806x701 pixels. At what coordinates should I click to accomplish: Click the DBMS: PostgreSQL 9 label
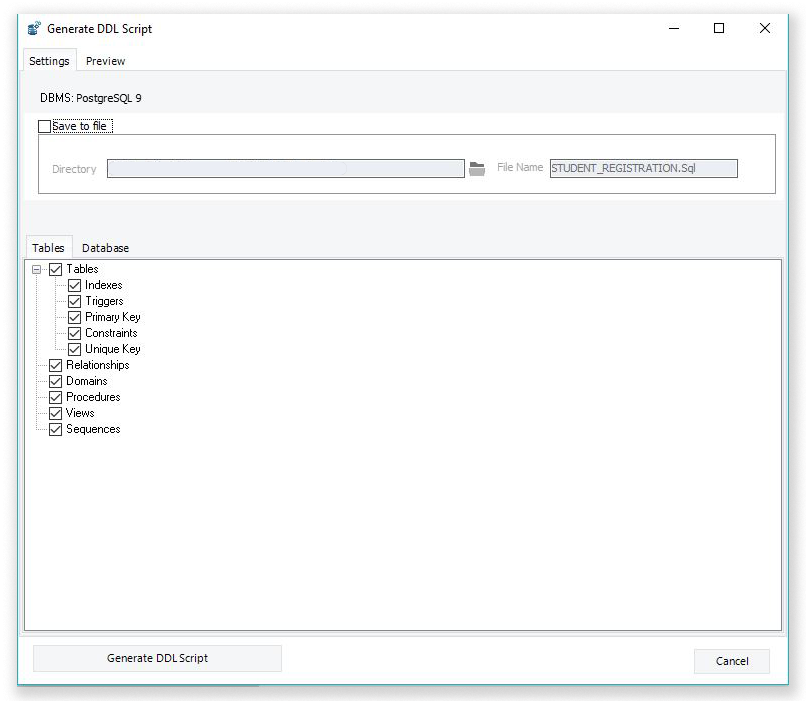pyautogui.click(x=91, y=98)
